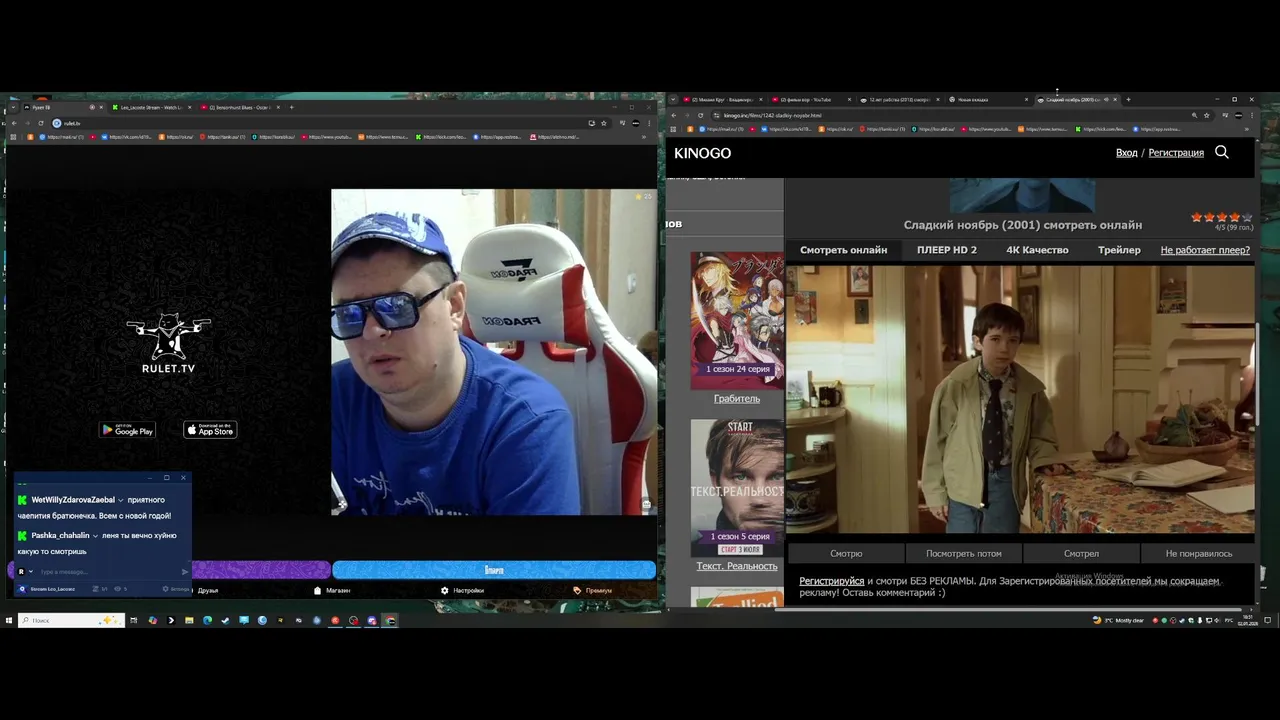Expand WetWillyZdarovaZaebal user chevron in chat
1280x720 pixels.
pos(121,500)
